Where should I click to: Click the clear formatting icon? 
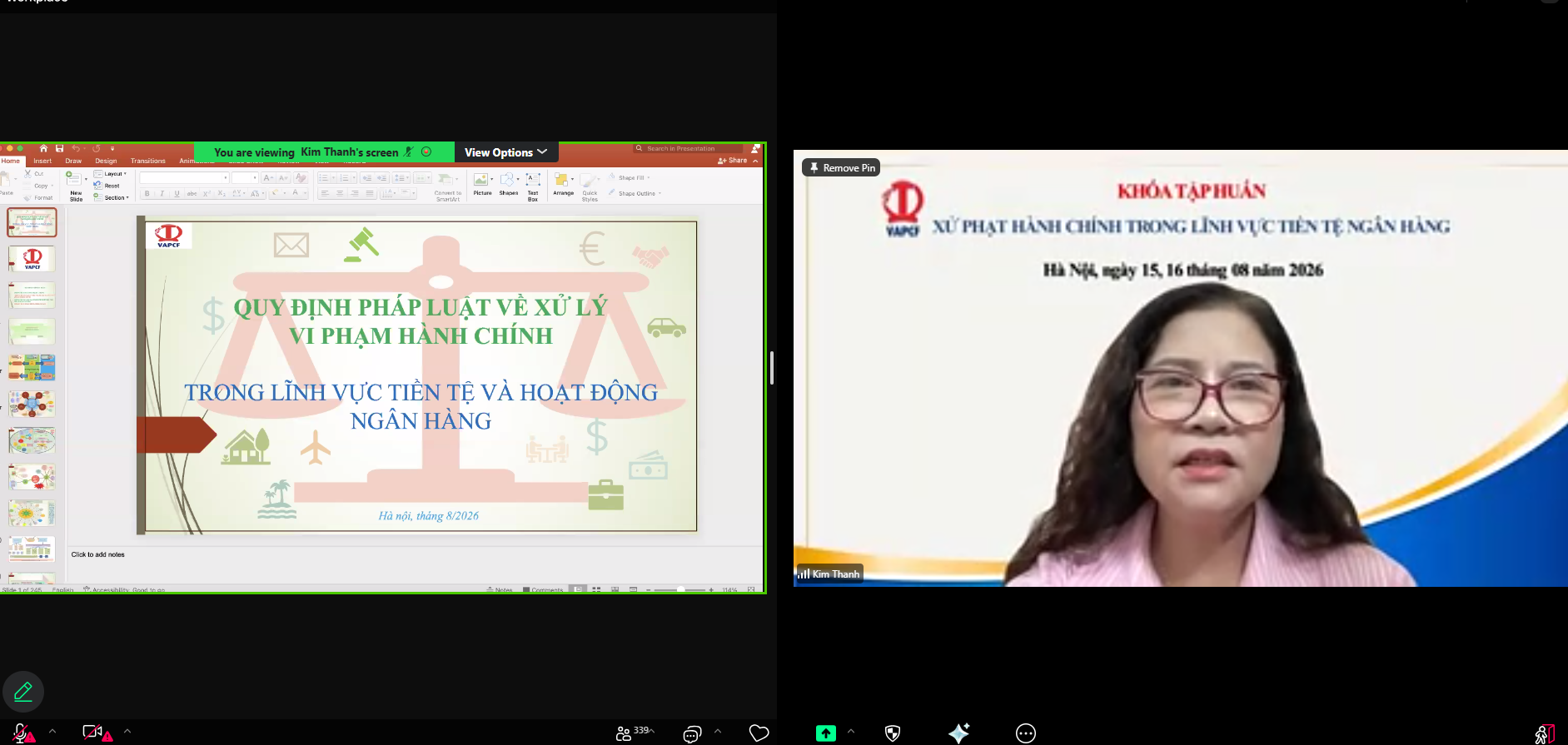click(301, 178)
